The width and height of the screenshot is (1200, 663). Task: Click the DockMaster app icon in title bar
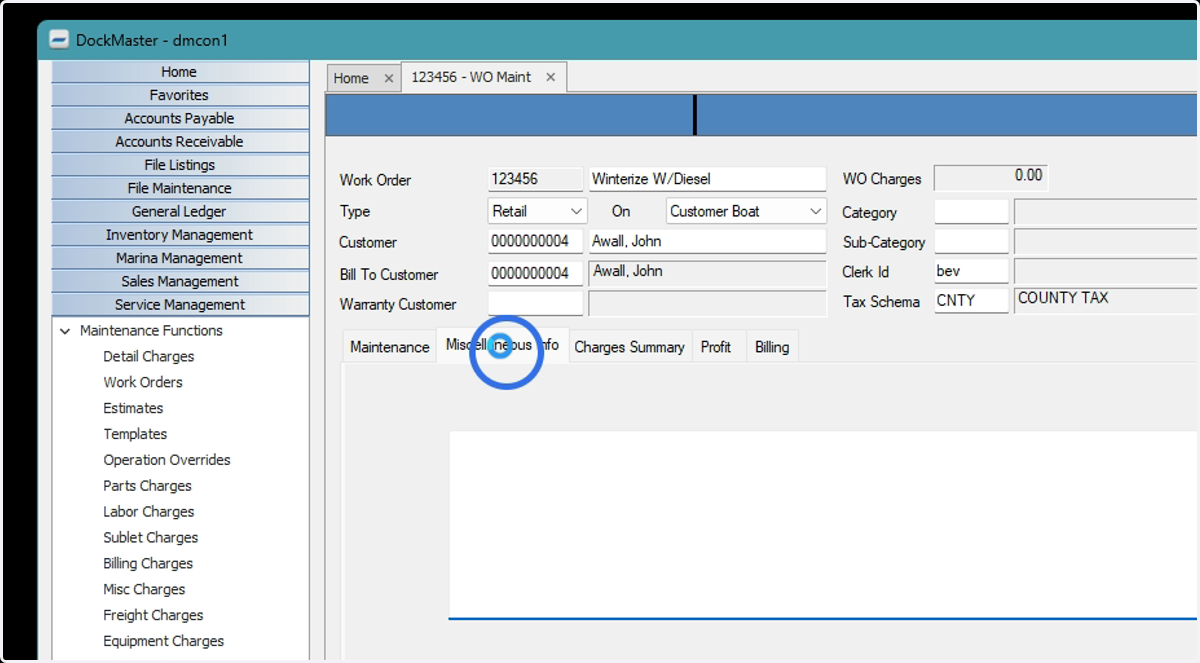(x=60, y=41)
